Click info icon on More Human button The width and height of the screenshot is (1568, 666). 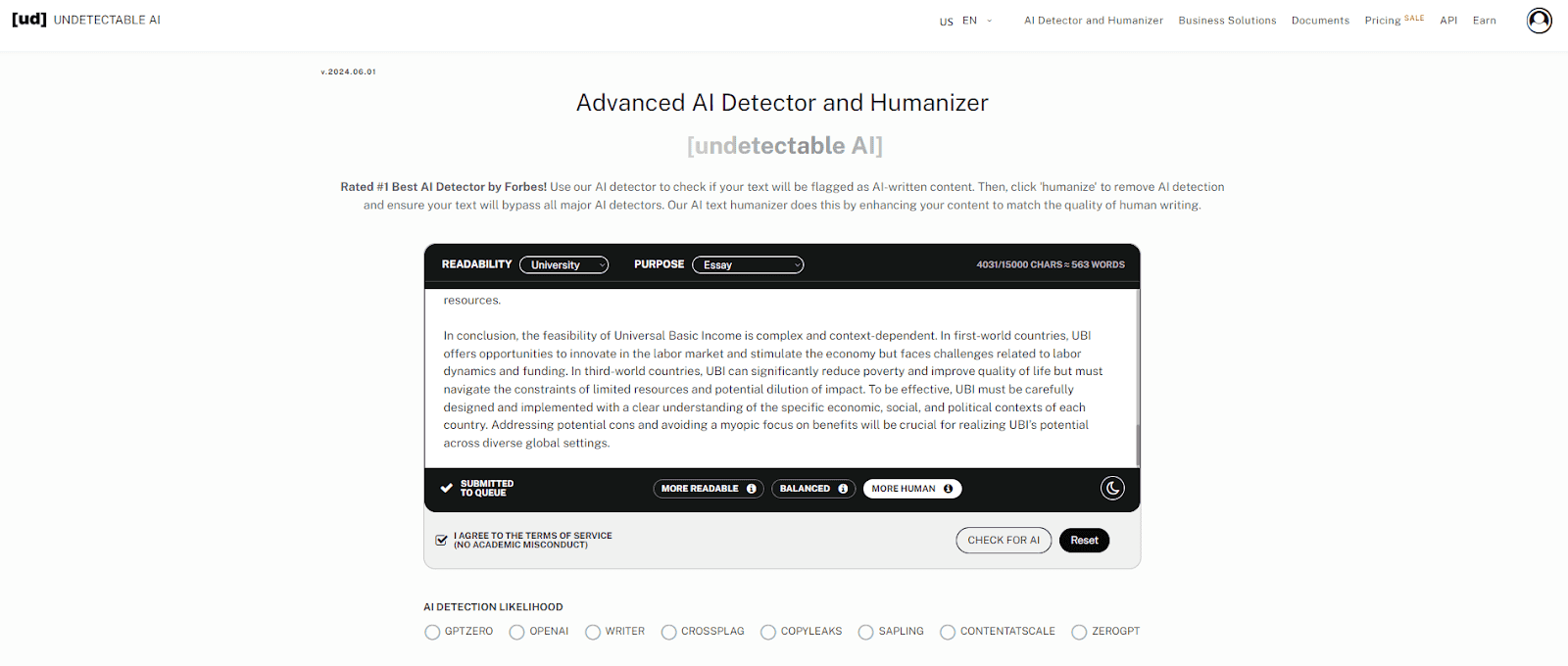pyautogui.click(x=948, y=489)
